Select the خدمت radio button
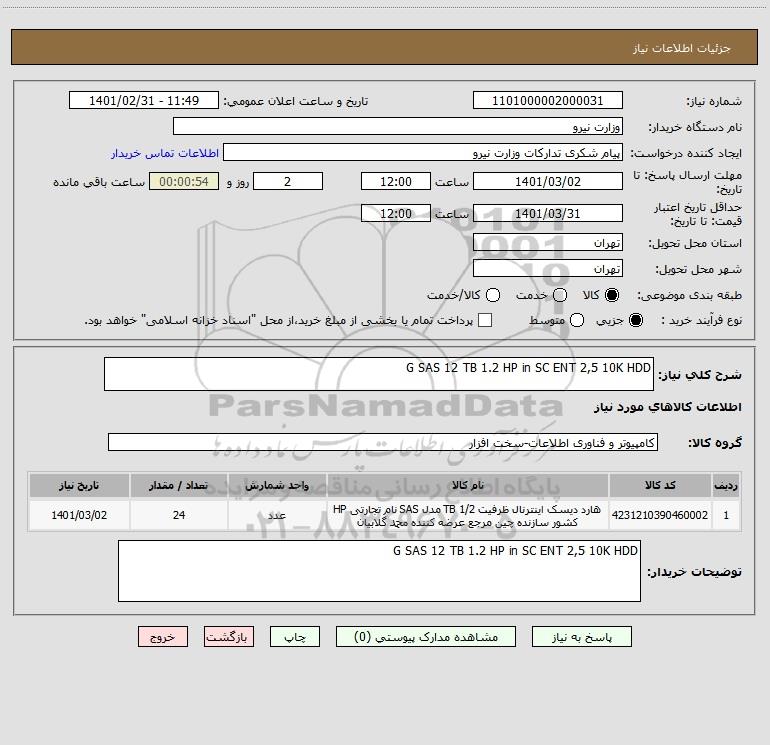Screen dimensions: 770x745 (560, 295)
